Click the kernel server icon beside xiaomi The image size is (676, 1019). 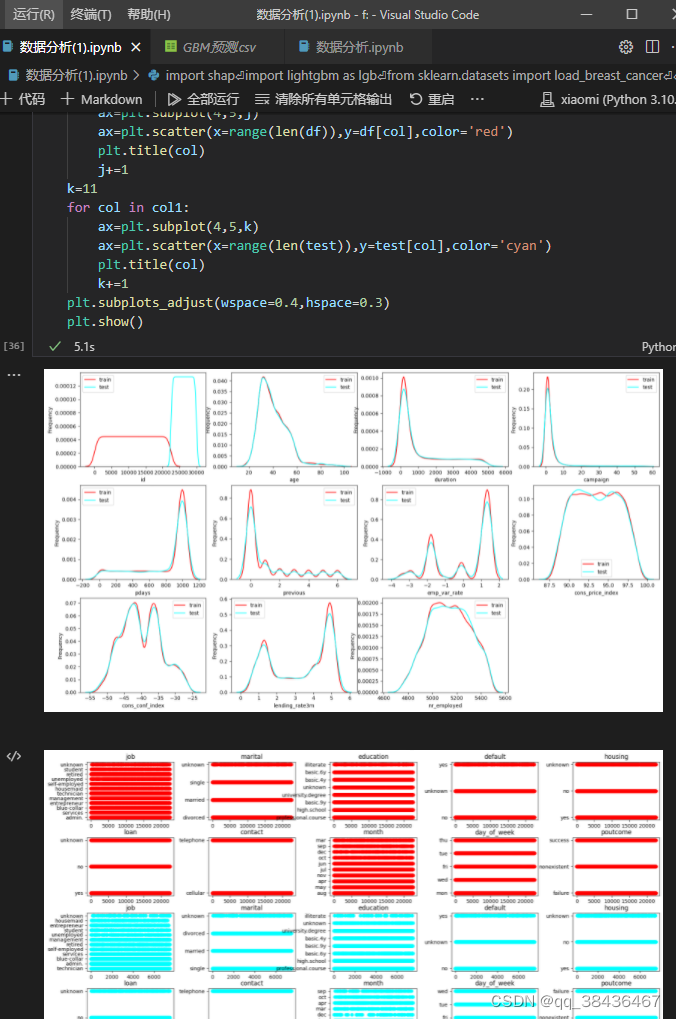tap(547, 99)
